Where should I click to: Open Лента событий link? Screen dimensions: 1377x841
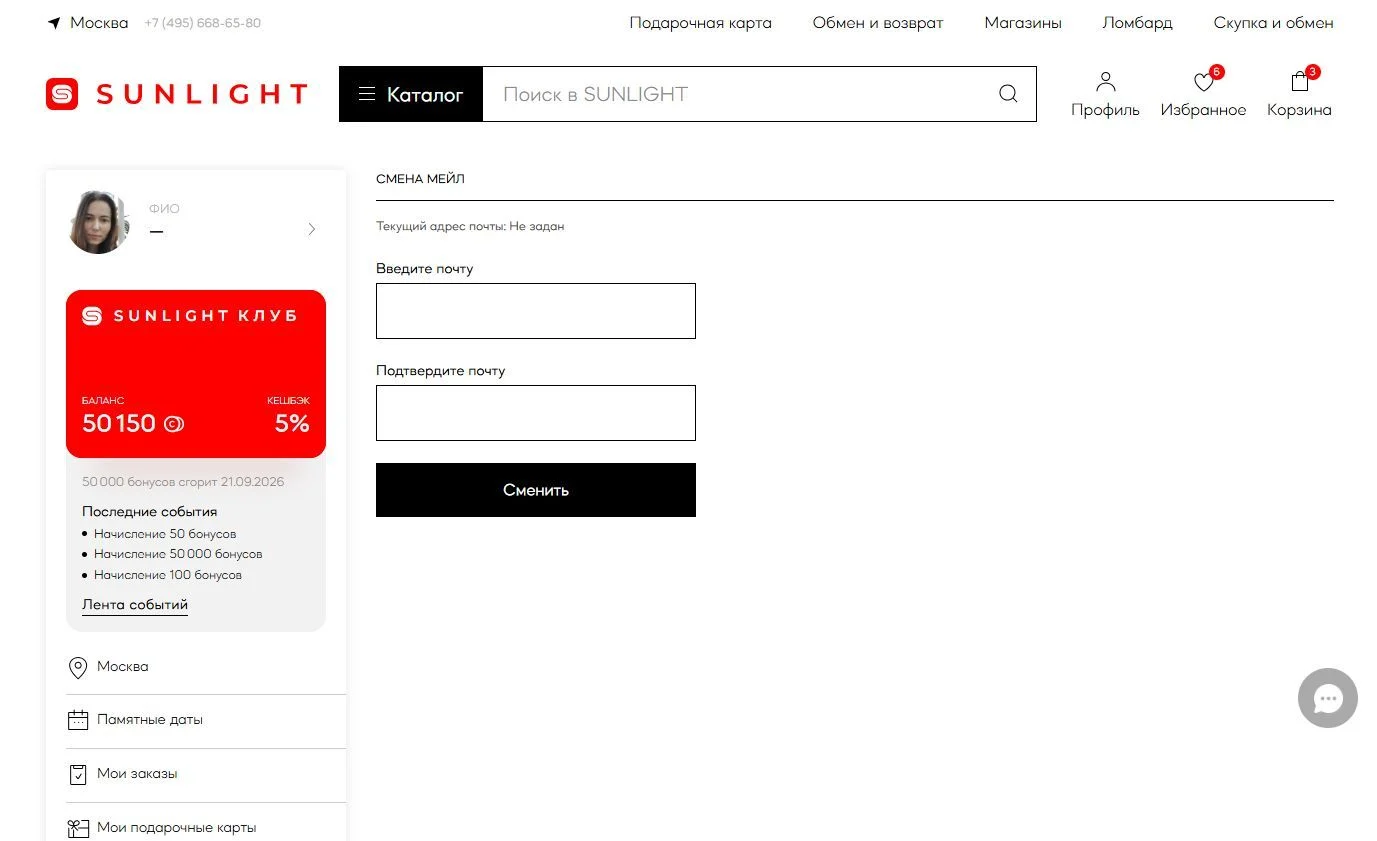tap(135, 604)
